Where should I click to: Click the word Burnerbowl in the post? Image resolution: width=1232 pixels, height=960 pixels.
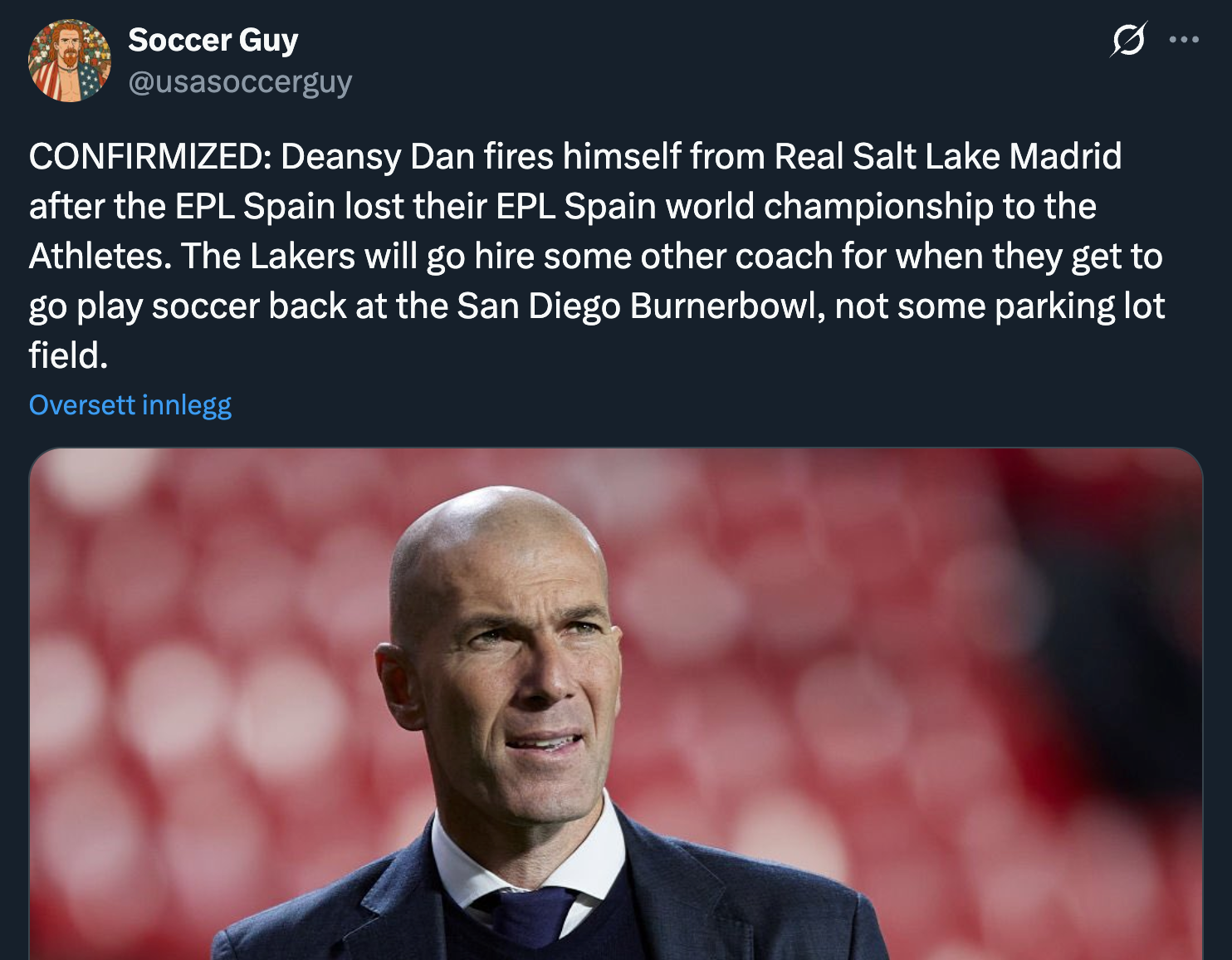point(727,306)
